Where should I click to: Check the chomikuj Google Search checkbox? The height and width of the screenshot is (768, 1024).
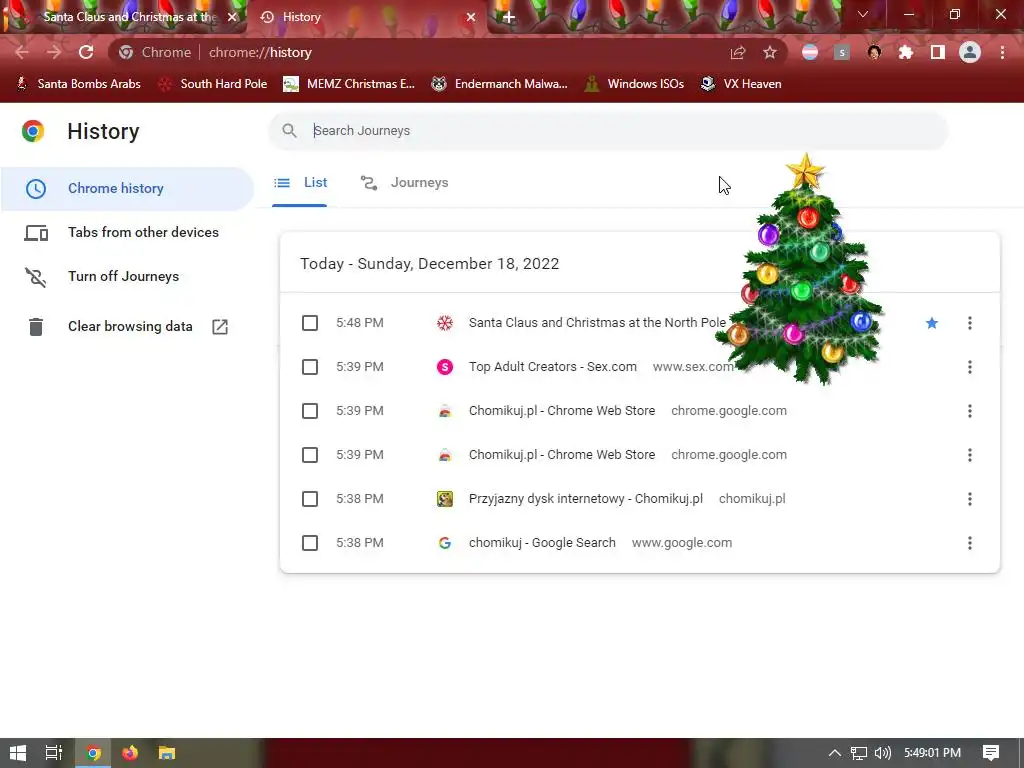310,543
